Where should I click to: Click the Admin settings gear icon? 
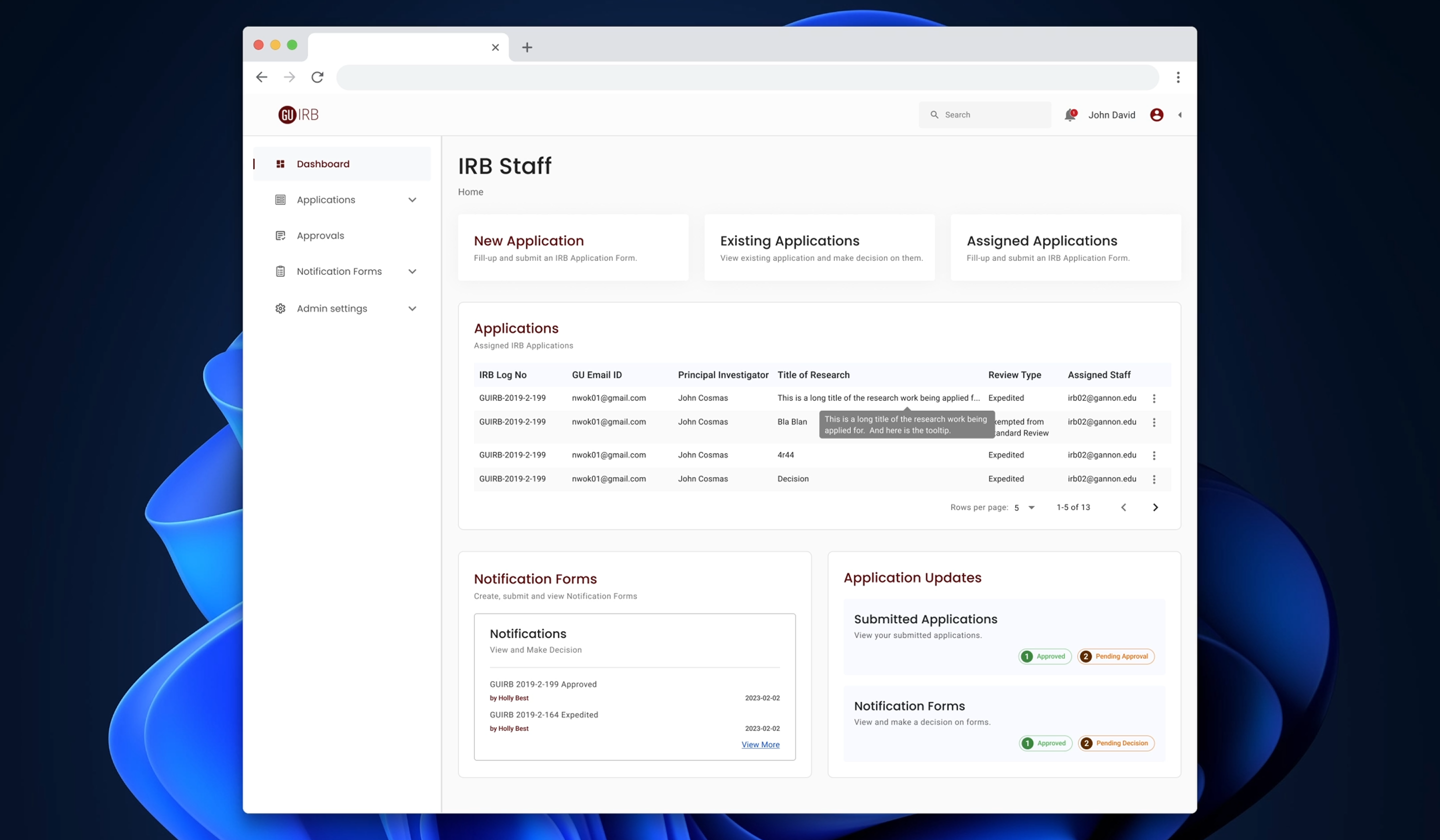(280, 308)
